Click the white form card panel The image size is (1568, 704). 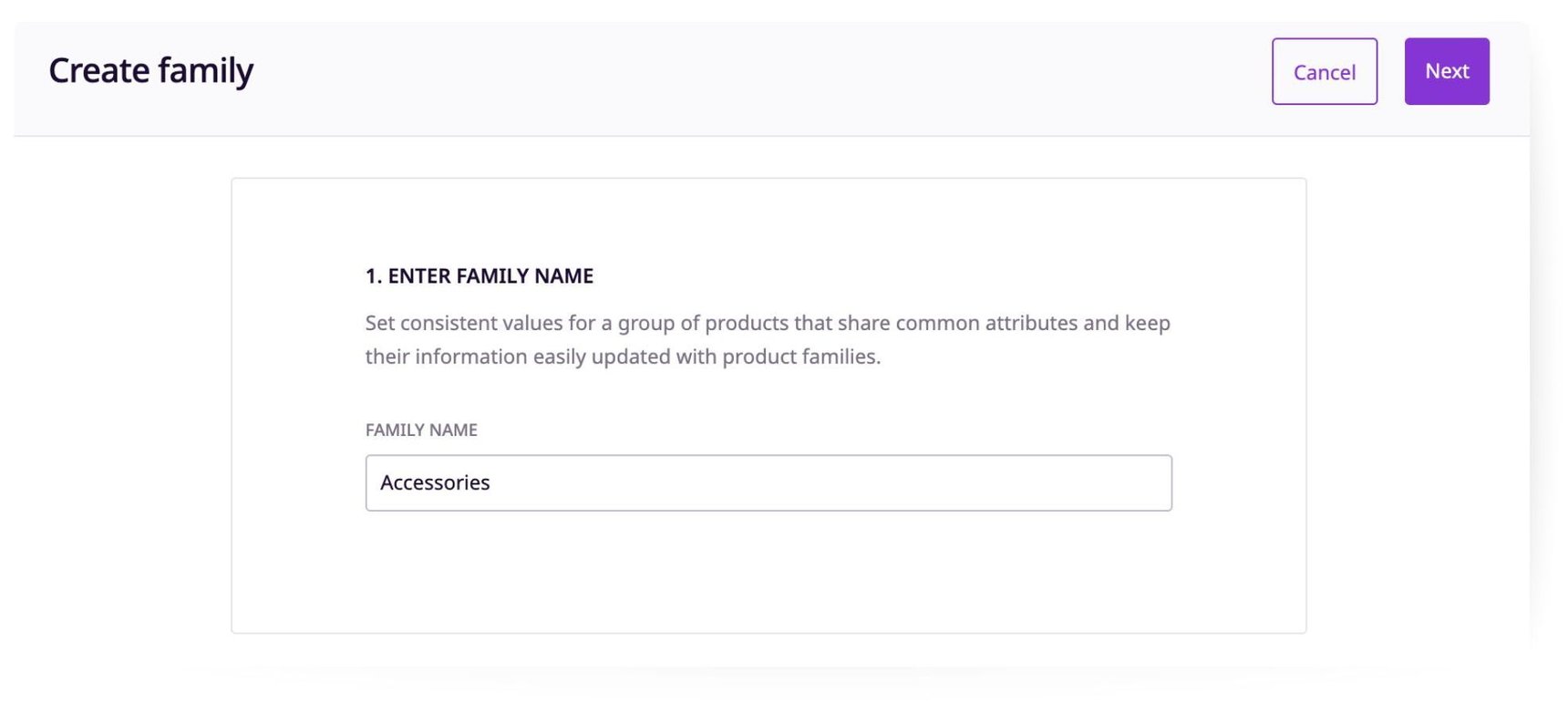[769, 584]
